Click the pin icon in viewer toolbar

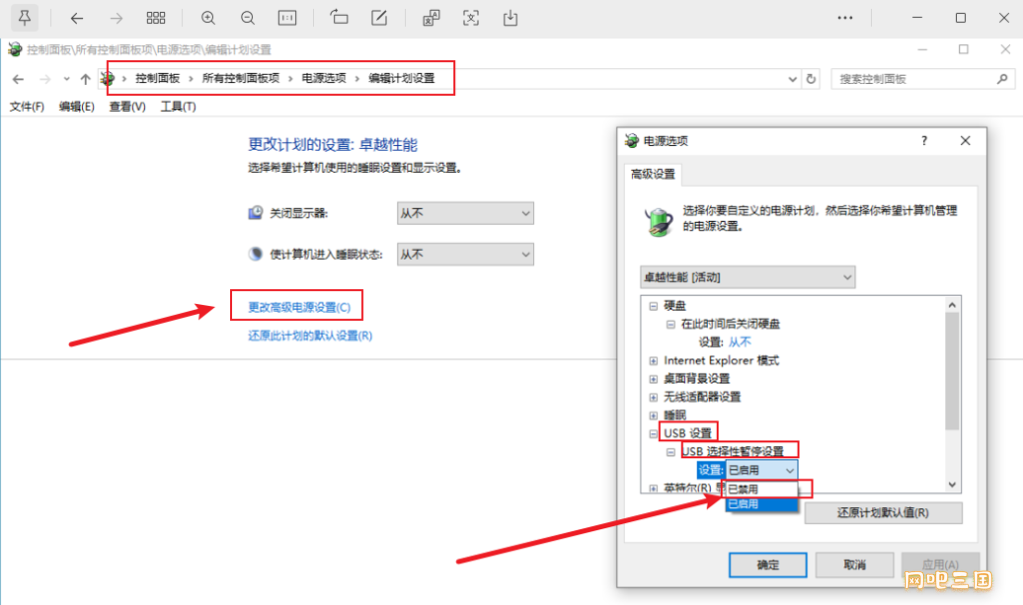(25, 18)
